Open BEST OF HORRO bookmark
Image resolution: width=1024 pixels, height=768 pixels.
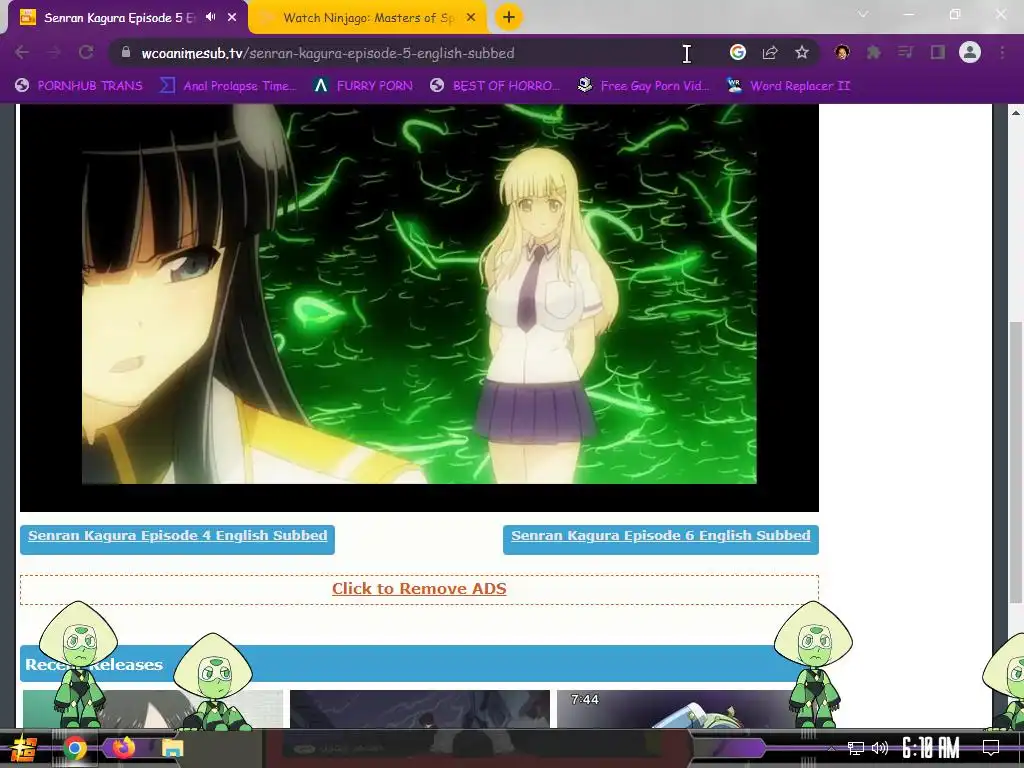pos(496,86)
